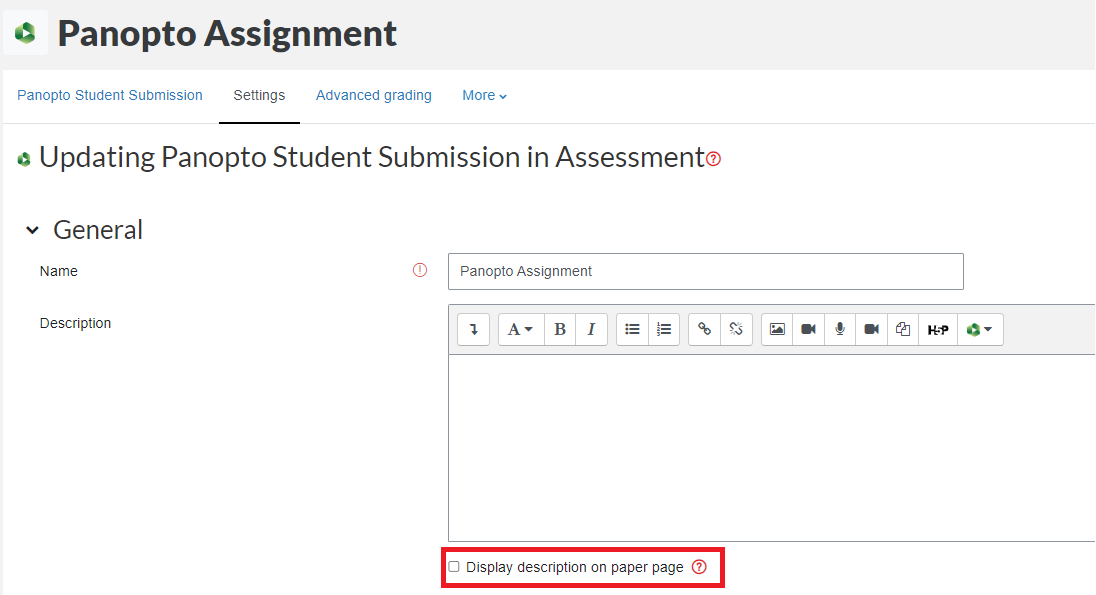Click the Name text input field

coord(706,271)
